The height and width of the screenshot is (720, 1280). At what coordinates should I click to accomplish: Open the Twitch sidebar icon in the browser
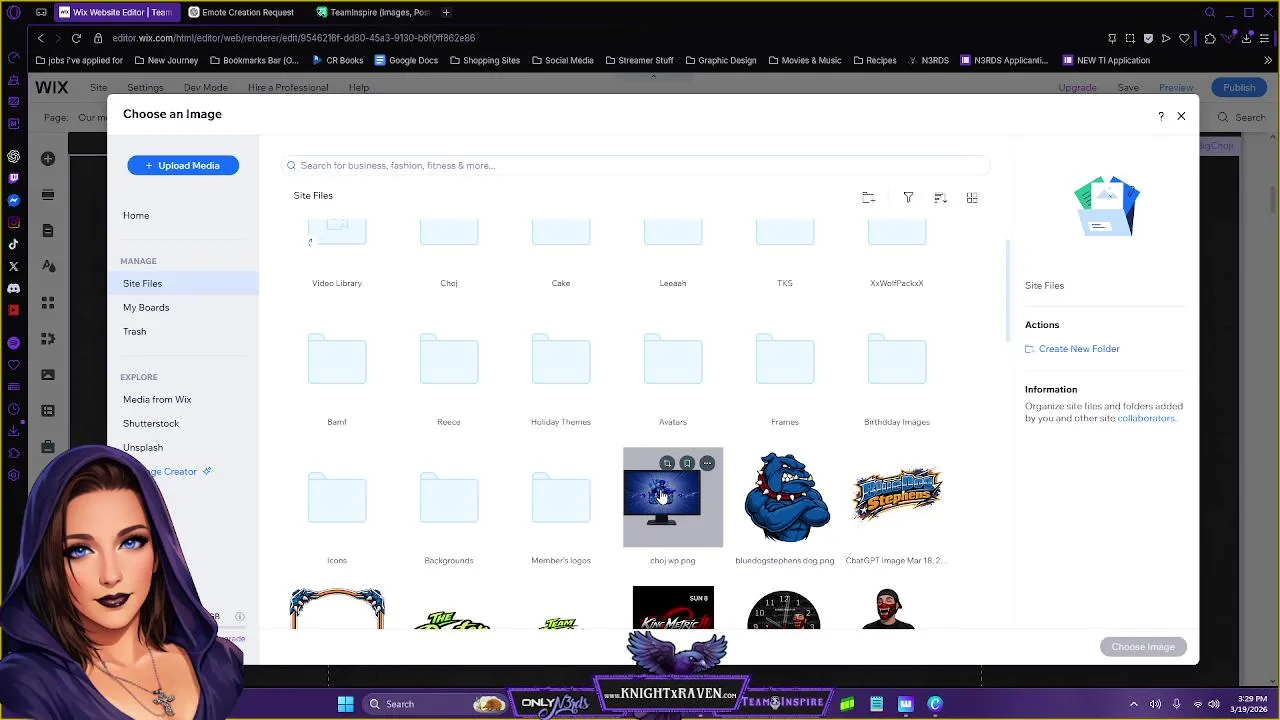[13, 178]
